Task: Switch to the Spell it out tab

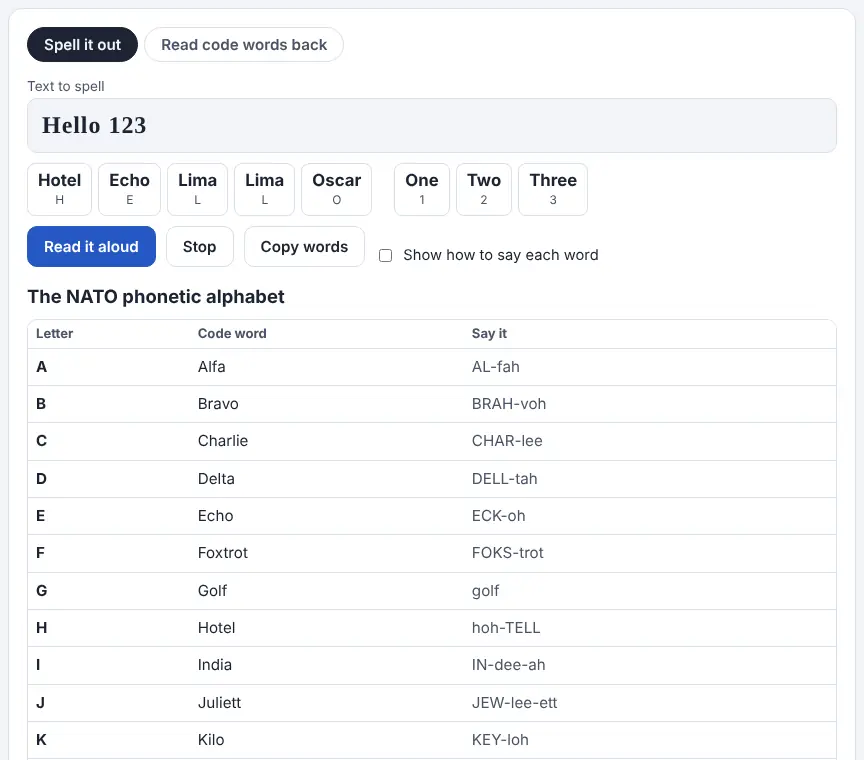Action: tap(82, 45)
